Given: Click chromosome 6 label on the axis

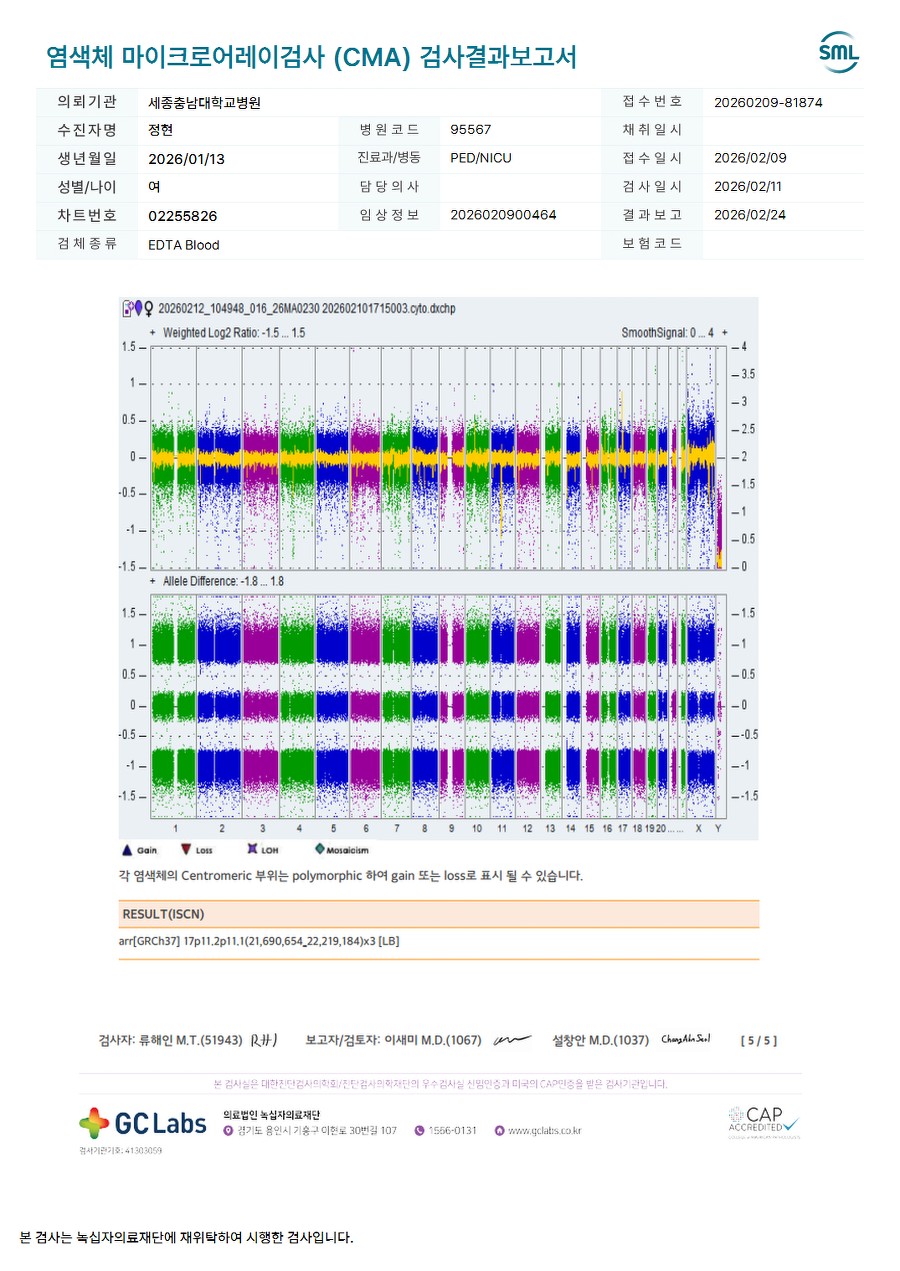Looking at the screenshot, I should pyautogui.click(x=366, y=829).
